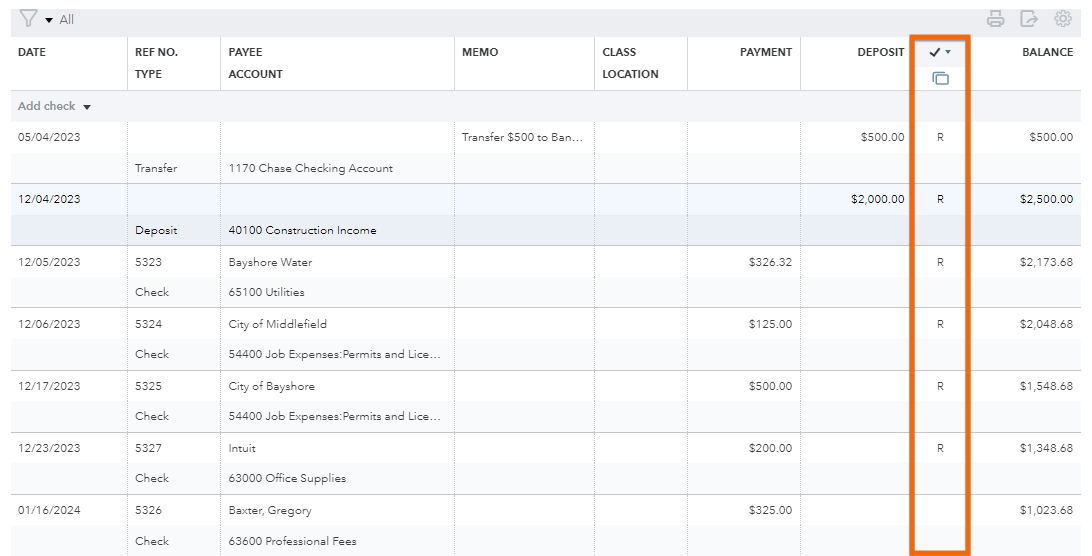Toggle reconcile status R for Intuit check
This screenshot has height=556, width=1092.
pos(940,448)
